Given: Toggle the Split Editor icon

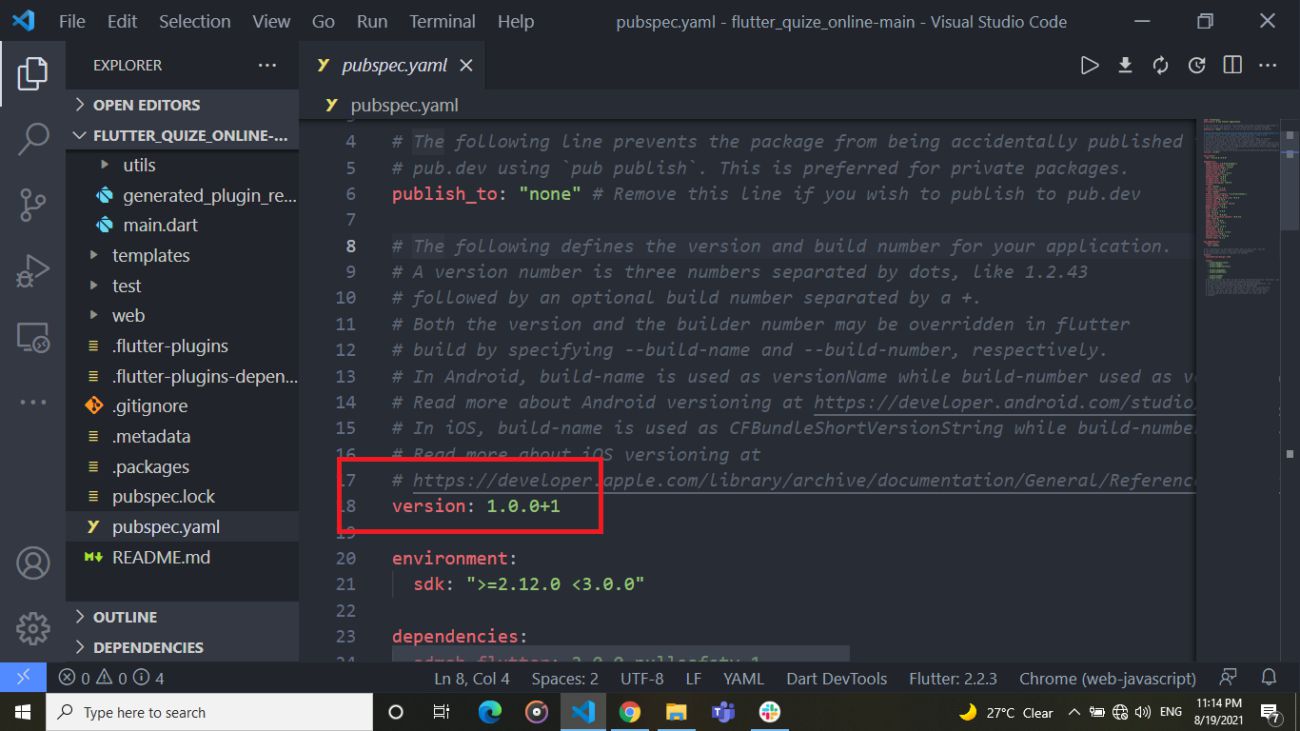Looking at the screenshot, I should 1232,65.
